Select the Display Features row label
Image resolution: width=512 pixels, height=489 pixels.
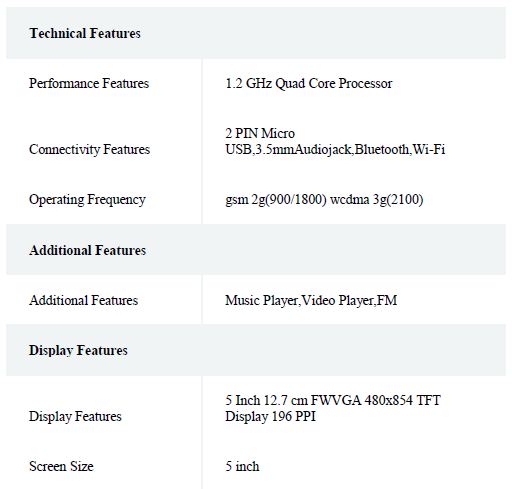tap(75, 416)
